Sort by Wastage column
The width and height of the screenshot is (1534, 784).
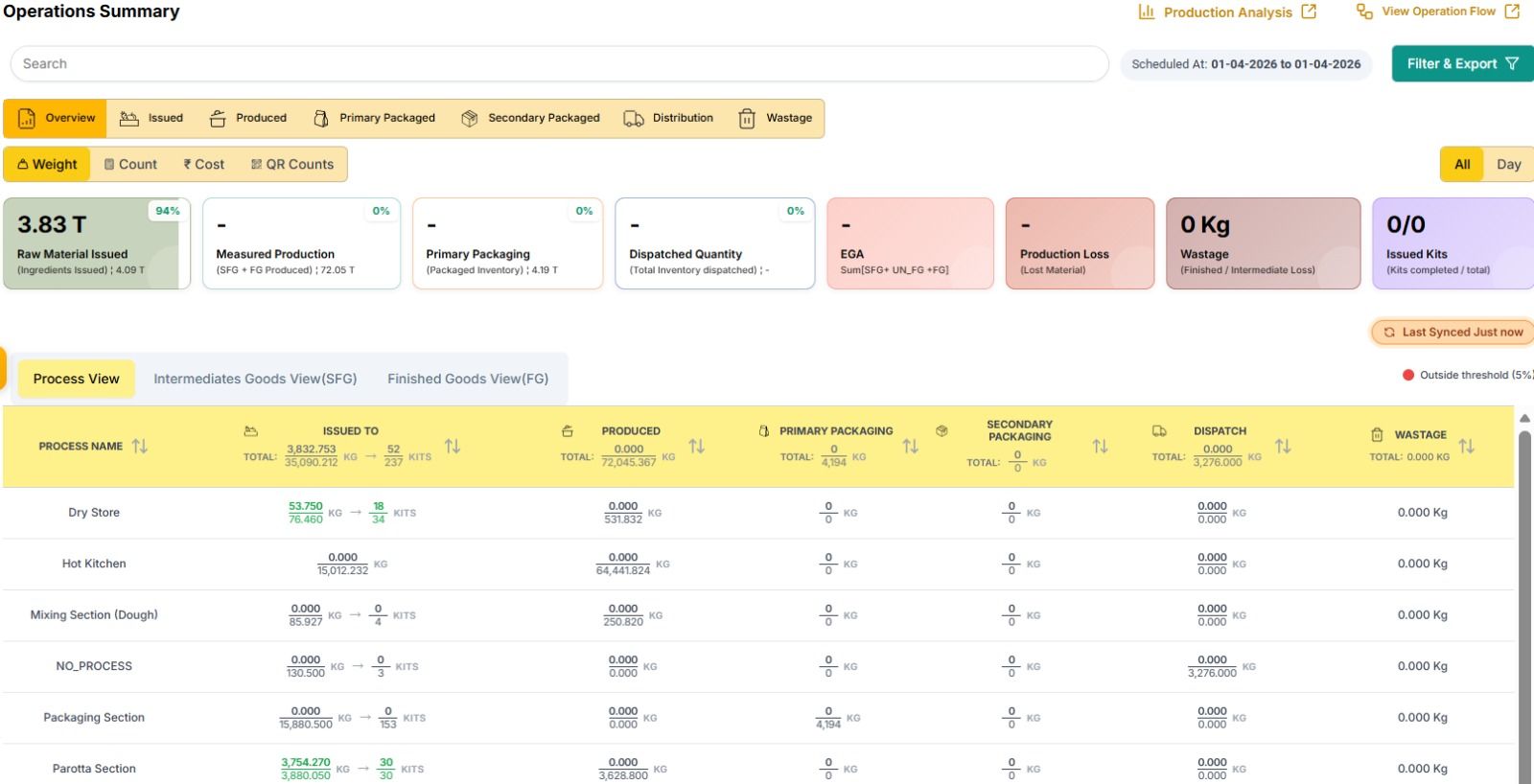click(x=1467, y=446)
